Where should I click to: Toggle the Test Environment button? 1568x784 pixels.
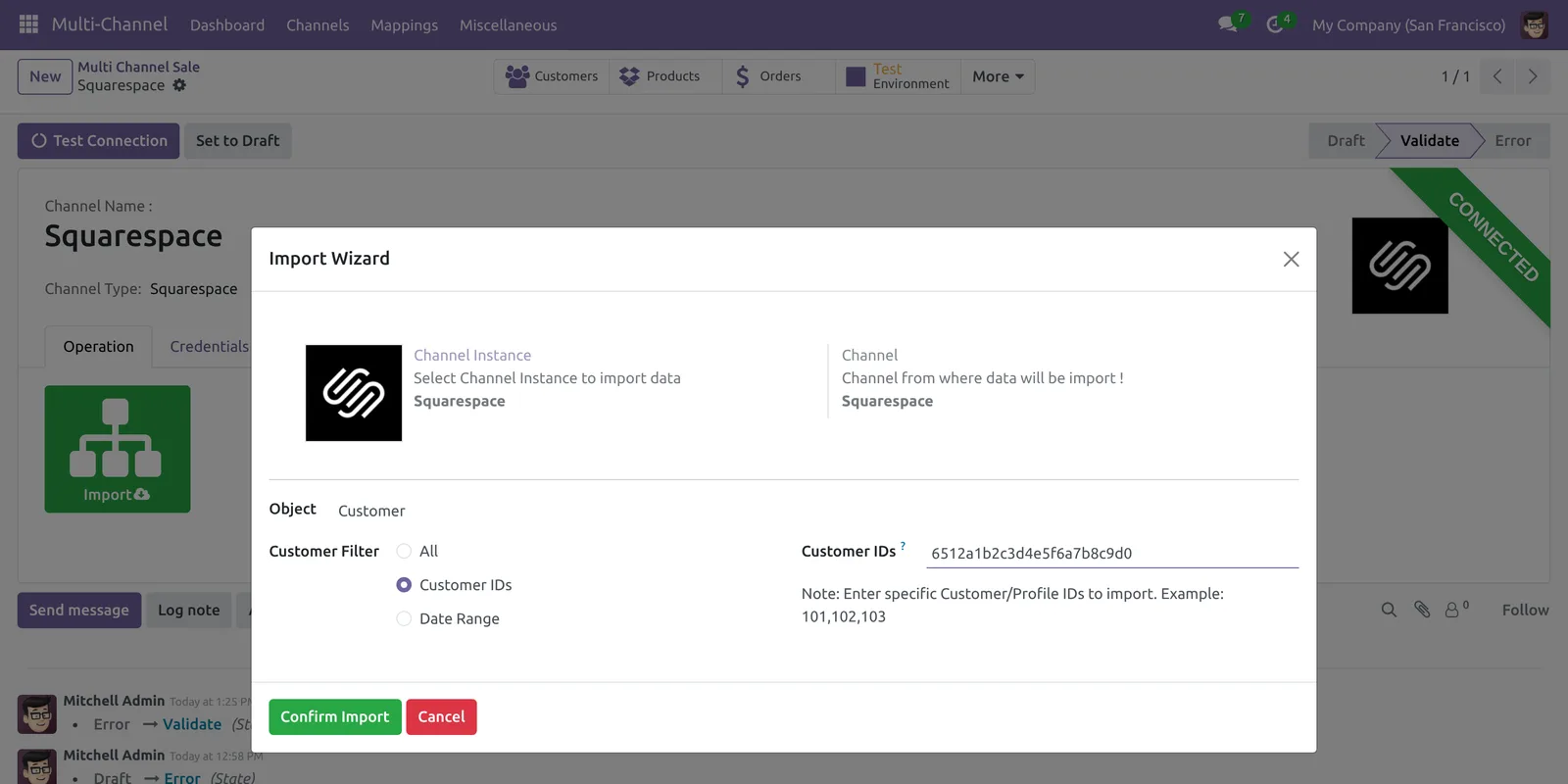coord(898,76)
